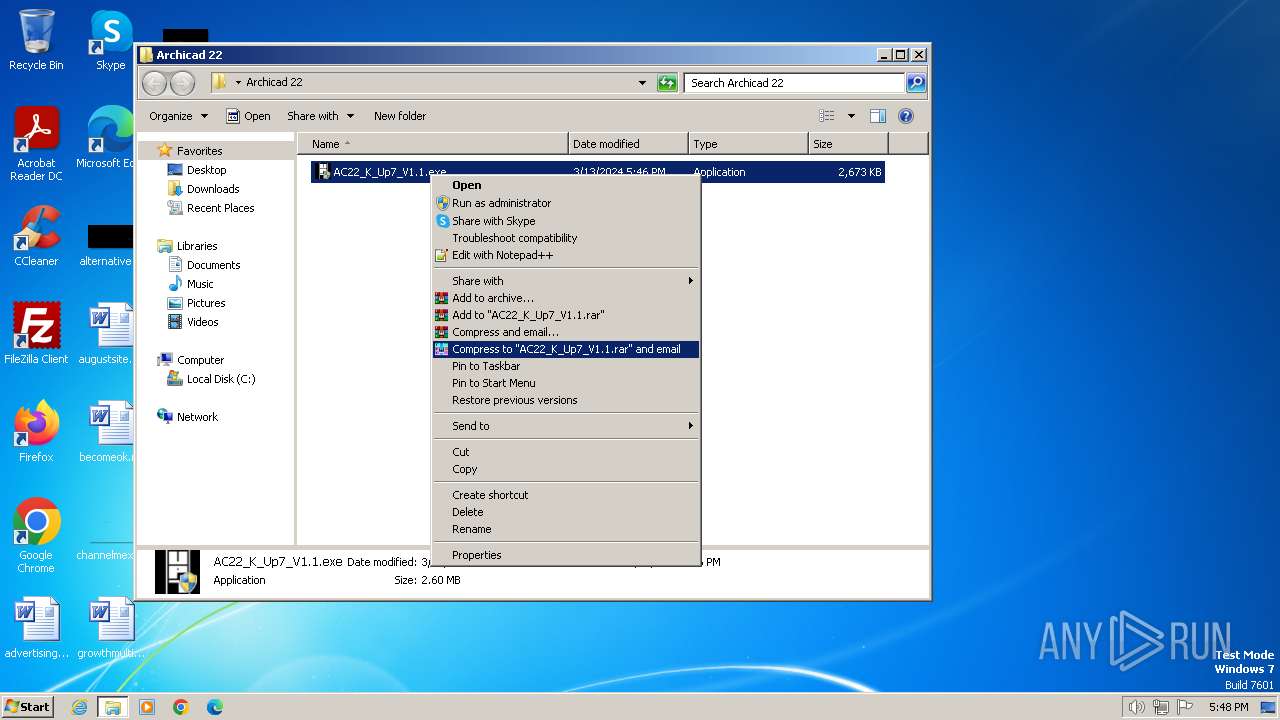This screenshot has height=720, width=1280.
Task: Select Run as administrator
Action: (566, 203)
